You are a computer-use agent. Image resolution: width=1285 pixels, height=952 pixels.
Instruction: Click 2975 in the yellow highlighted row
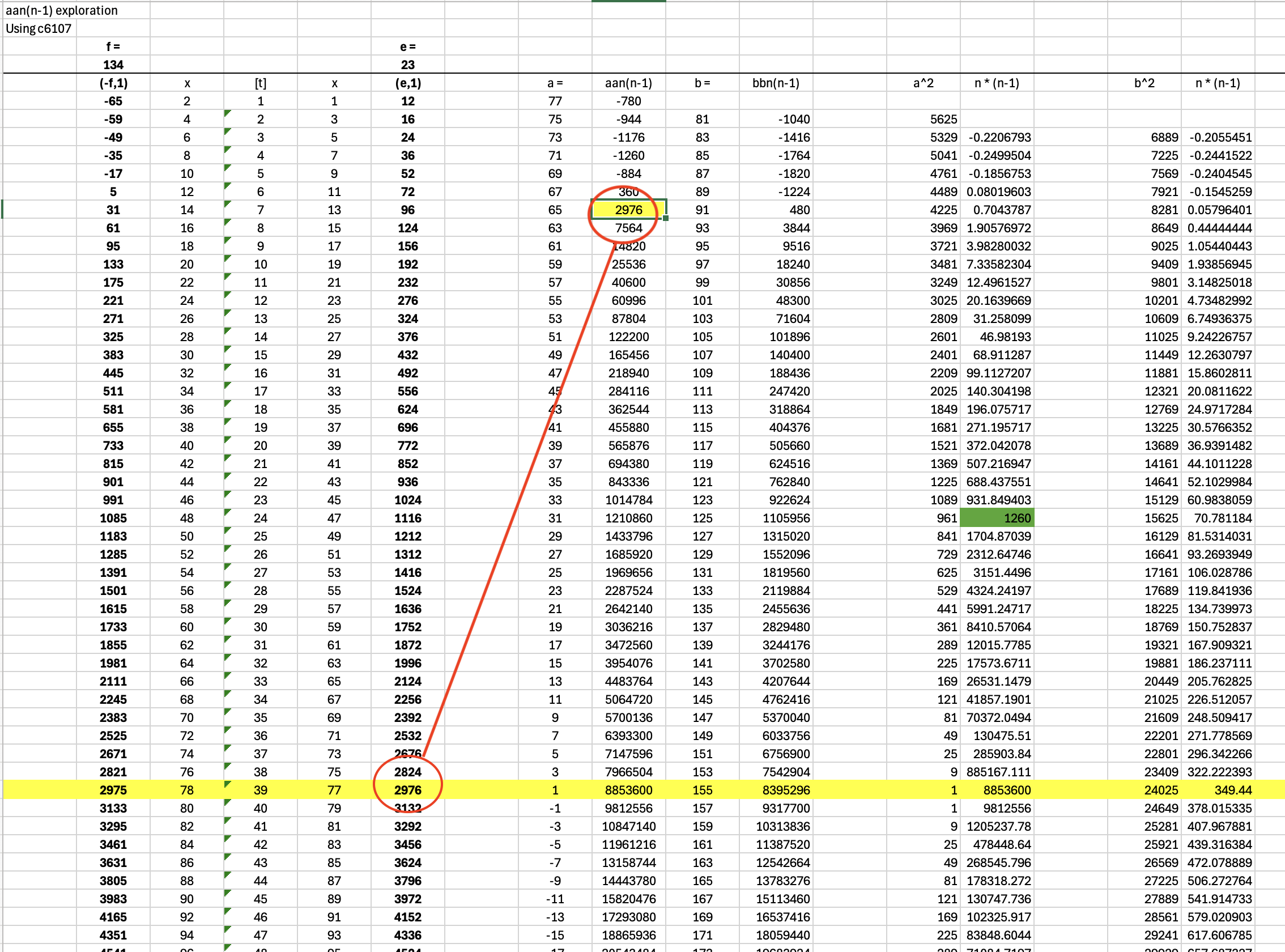pyautogui.click(x=113, y=790)
